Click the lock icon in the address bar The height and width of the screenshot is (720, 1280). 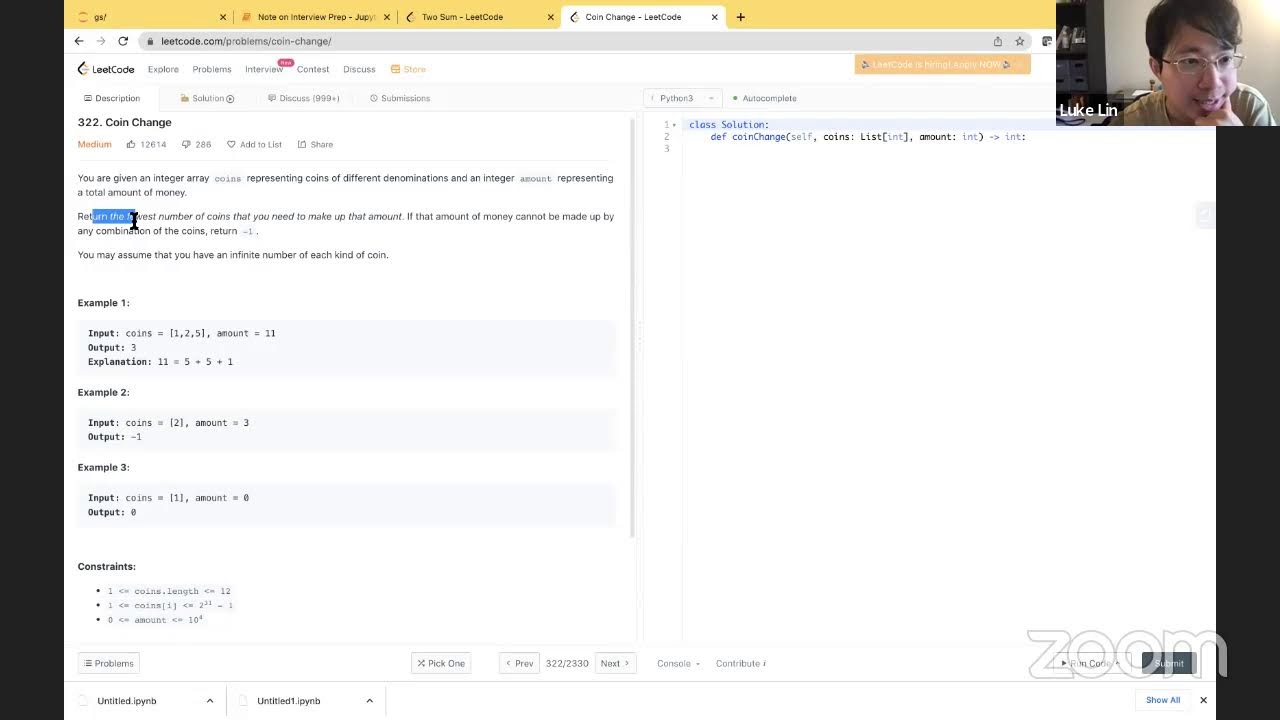(150, 41)
